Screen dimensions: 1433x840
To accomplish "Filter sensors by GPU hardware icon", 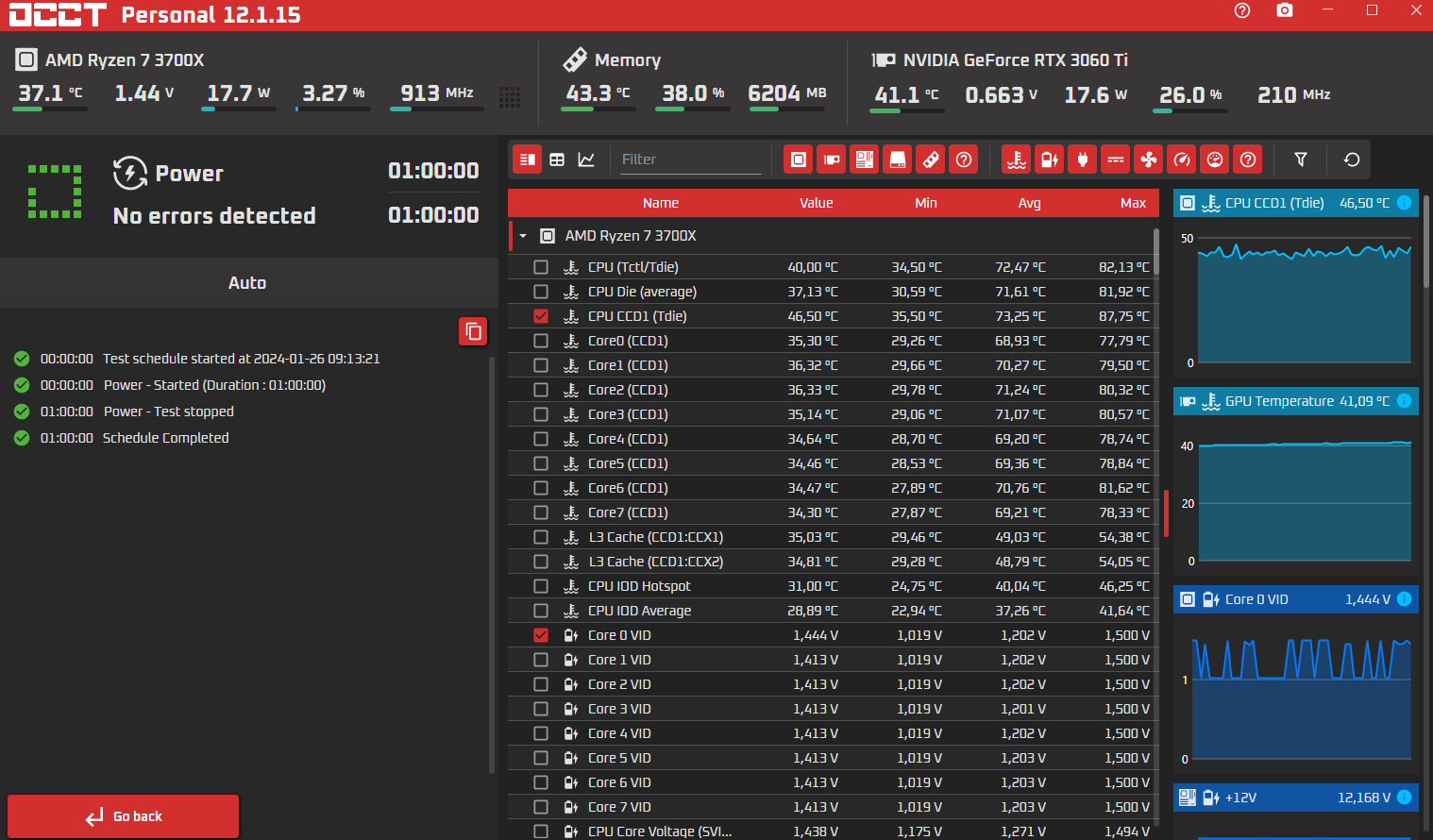I will coord(832,160).
